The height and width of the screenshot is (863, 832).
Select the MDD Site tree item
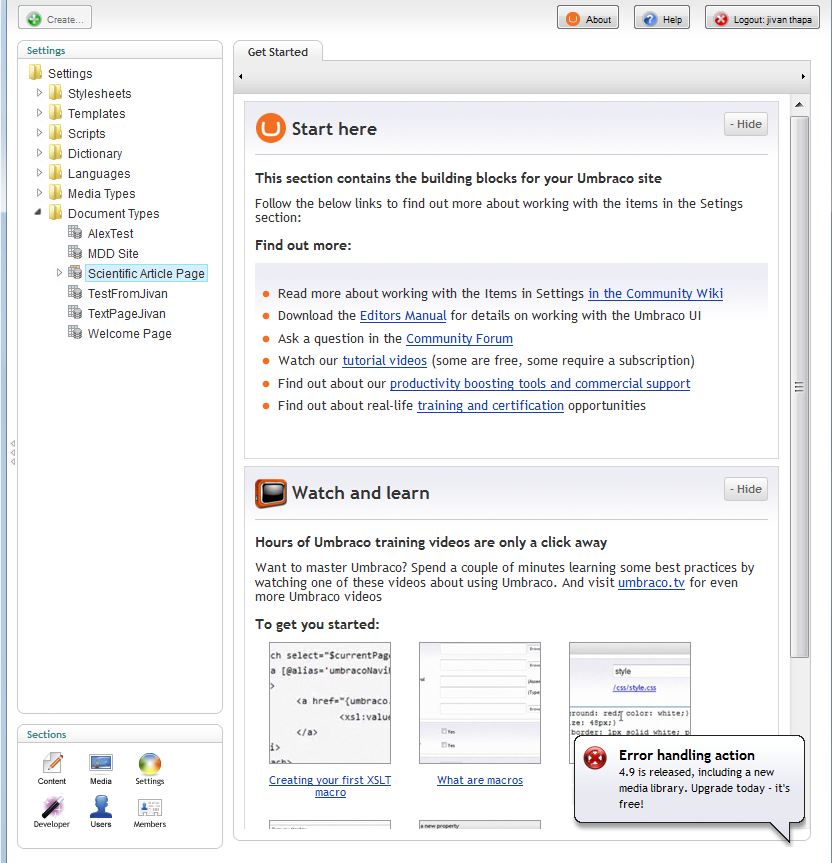pyautogui.click(x=113, y=253)
